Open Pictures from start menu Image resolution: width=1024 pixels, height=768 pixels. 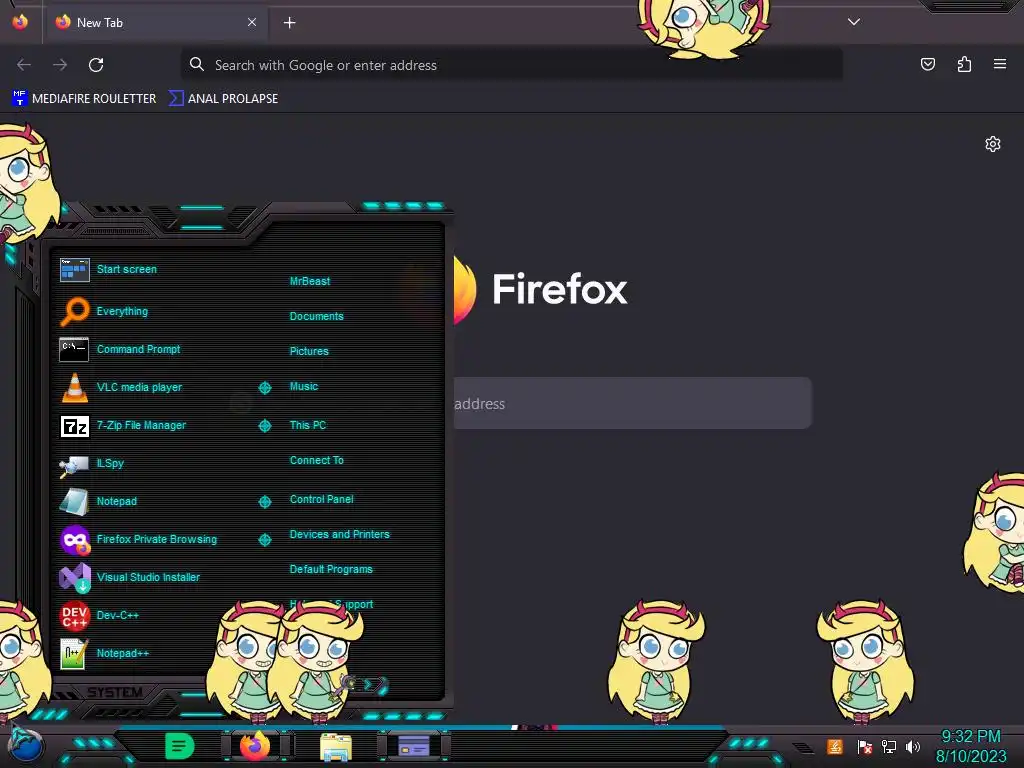[309, 351]
